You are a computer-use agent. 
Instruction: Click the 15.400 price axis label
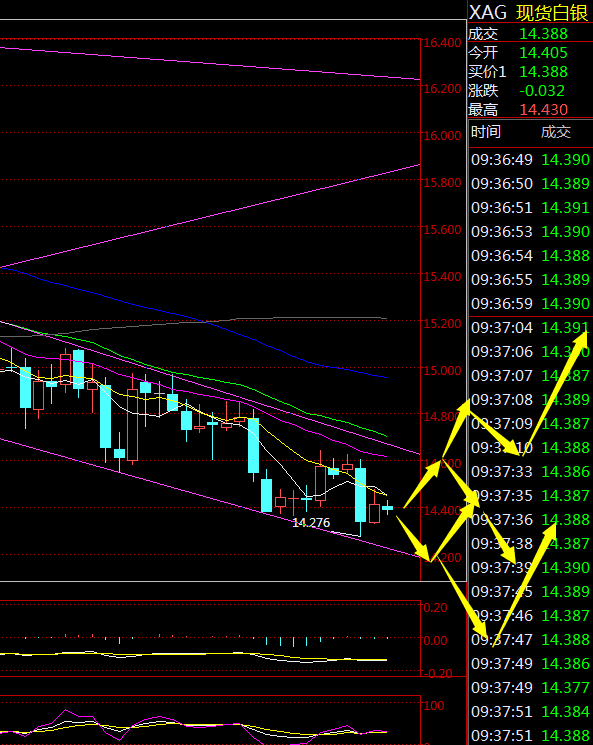click(442, 277)
